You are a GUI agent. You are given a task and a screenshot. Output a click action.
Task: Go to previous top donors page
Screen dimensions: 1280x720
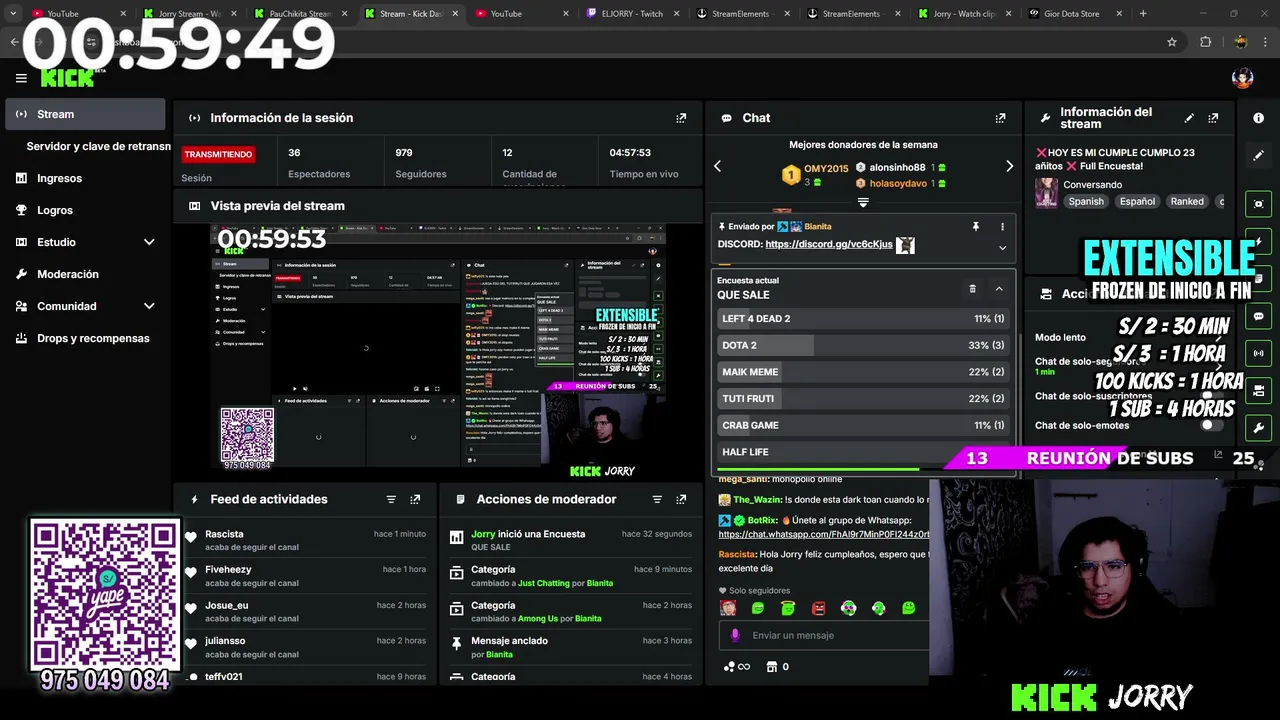click(x=717, y=166)
